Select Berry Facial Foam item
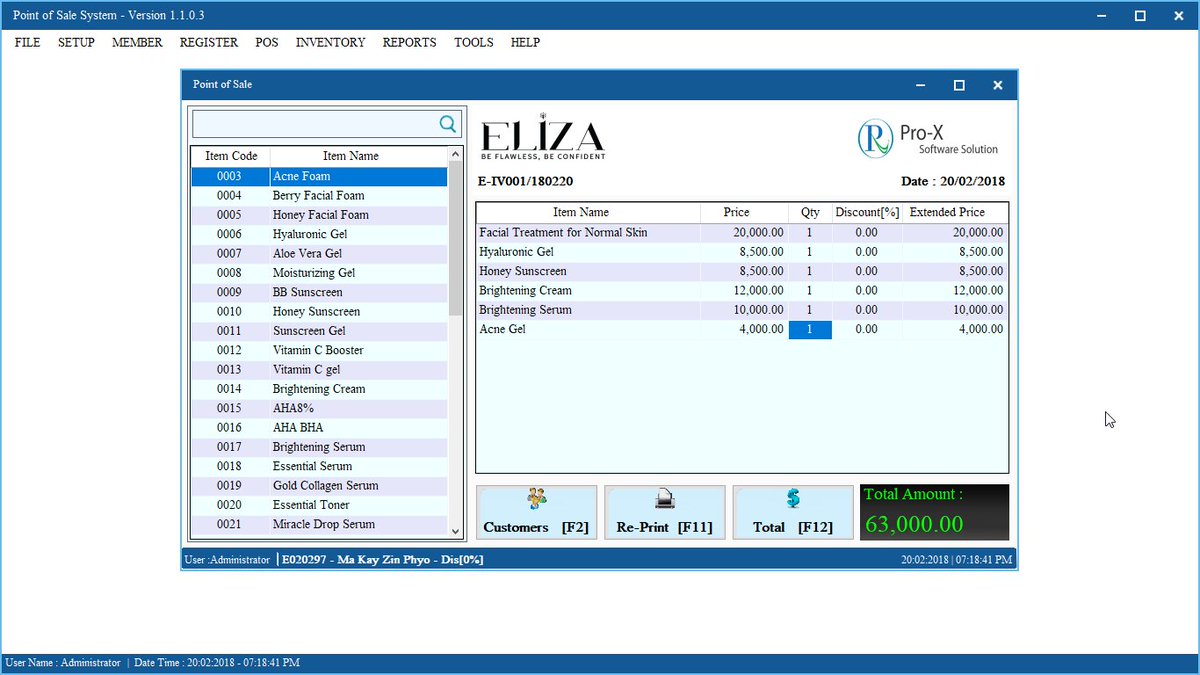1200x675 pixels. click(x=319, y=196)
